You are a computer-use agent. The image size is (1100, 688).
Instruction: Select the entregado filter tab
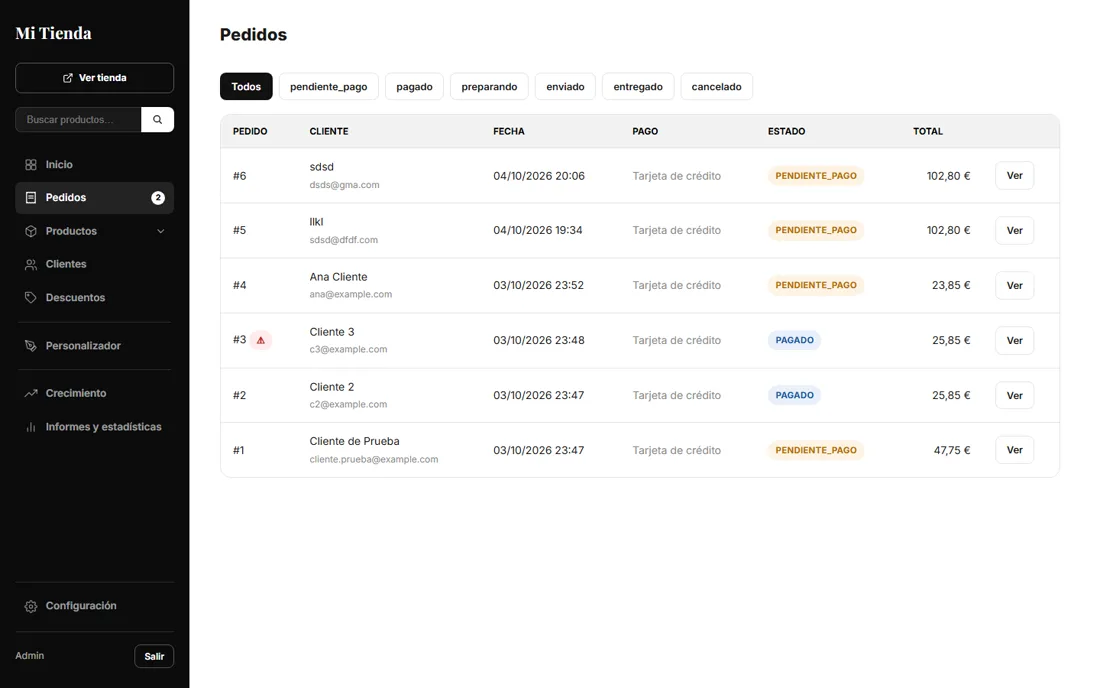point(638,86)
